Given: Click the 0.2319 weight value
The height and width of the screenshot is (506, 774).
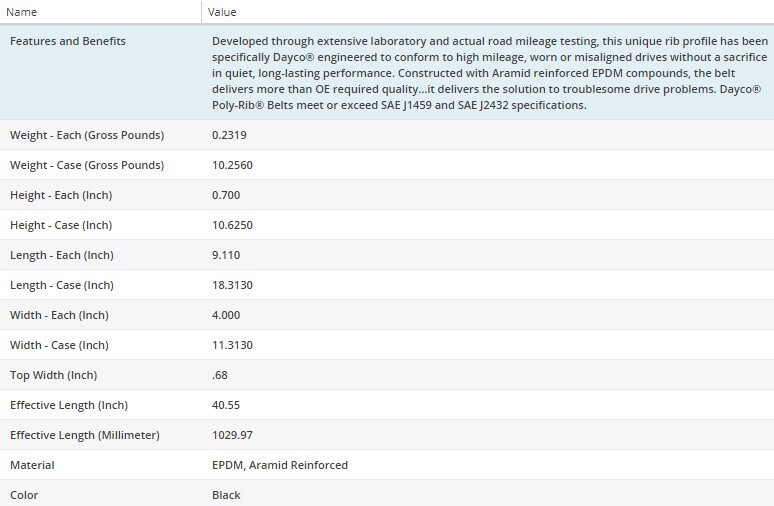Looking at the screenshot, I should coord(232,135).
